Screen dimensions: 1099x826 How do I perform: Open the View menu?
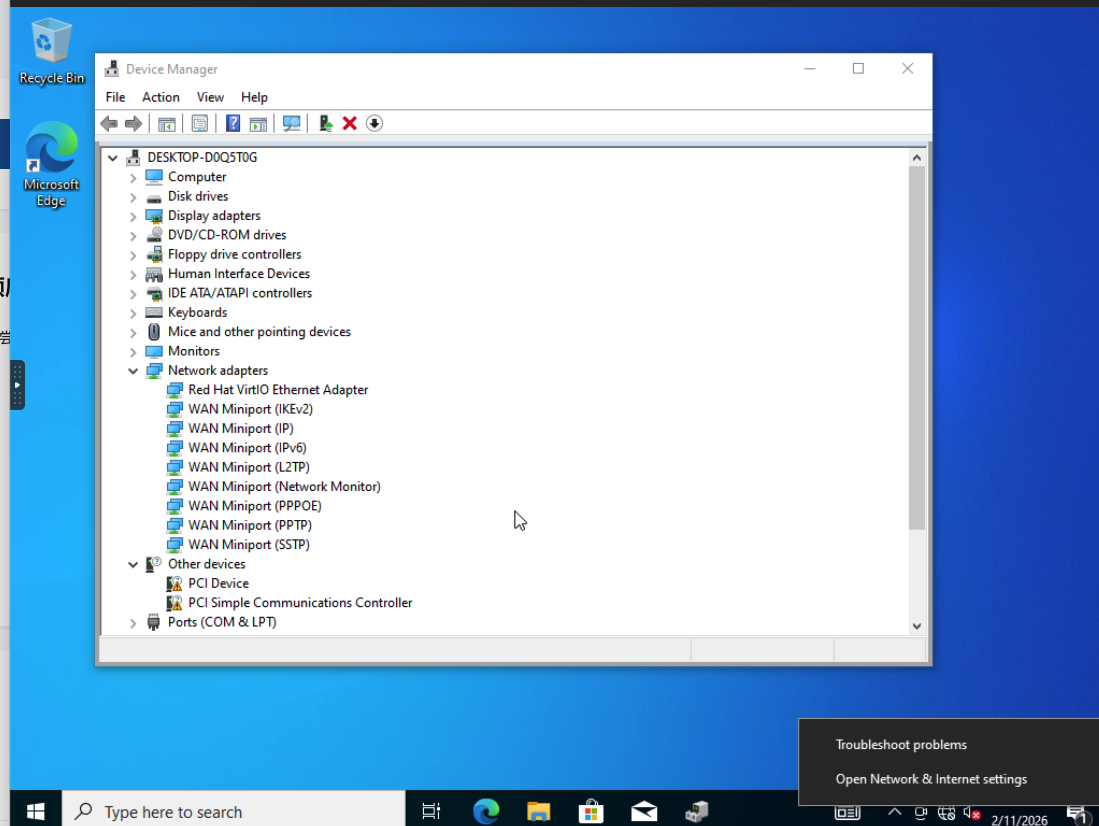coord(210,97)
